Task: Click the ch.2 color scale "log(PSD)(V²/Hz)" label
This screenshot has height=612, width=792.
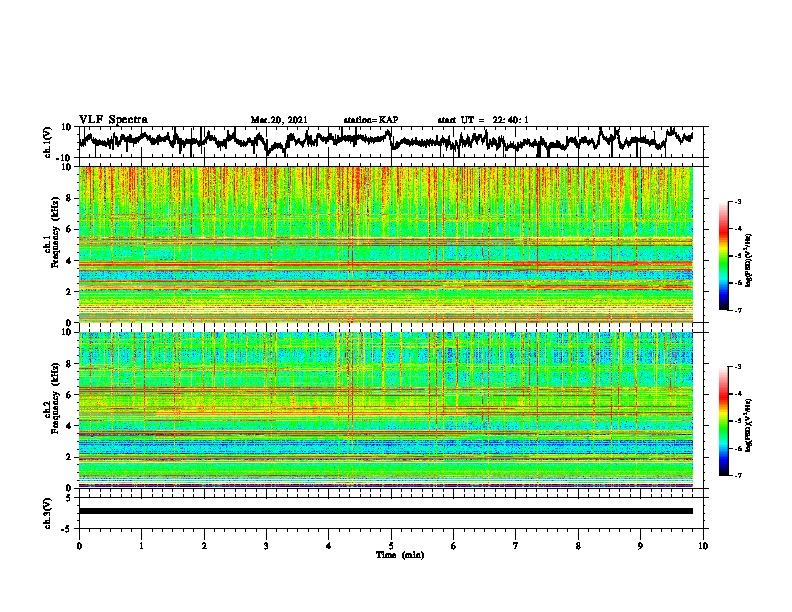Action: pyautogui.click(x=749, y=425)
